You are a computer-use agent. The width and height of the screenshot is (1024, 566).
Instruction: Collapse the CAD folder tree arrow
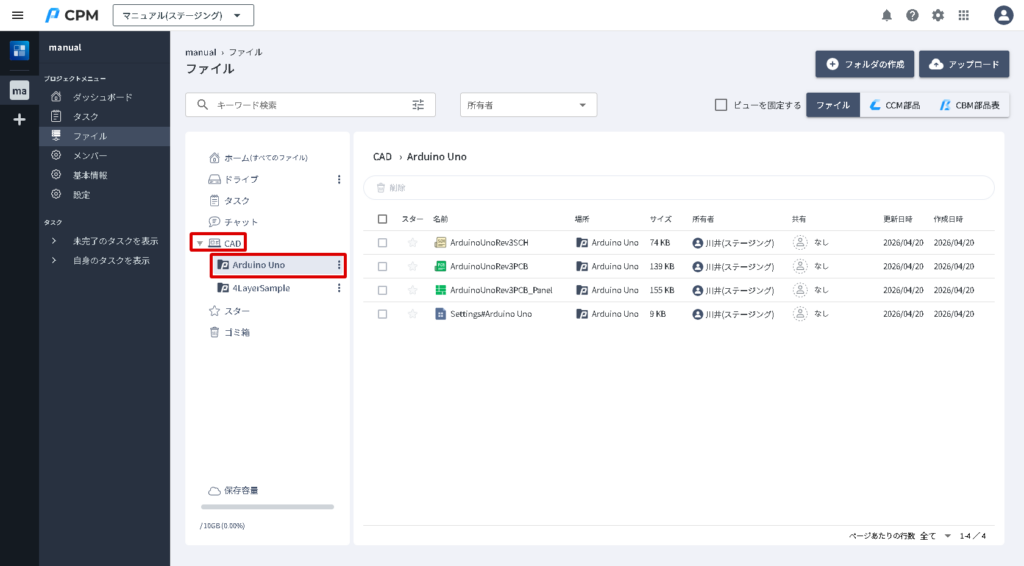[x=199, y=243]
